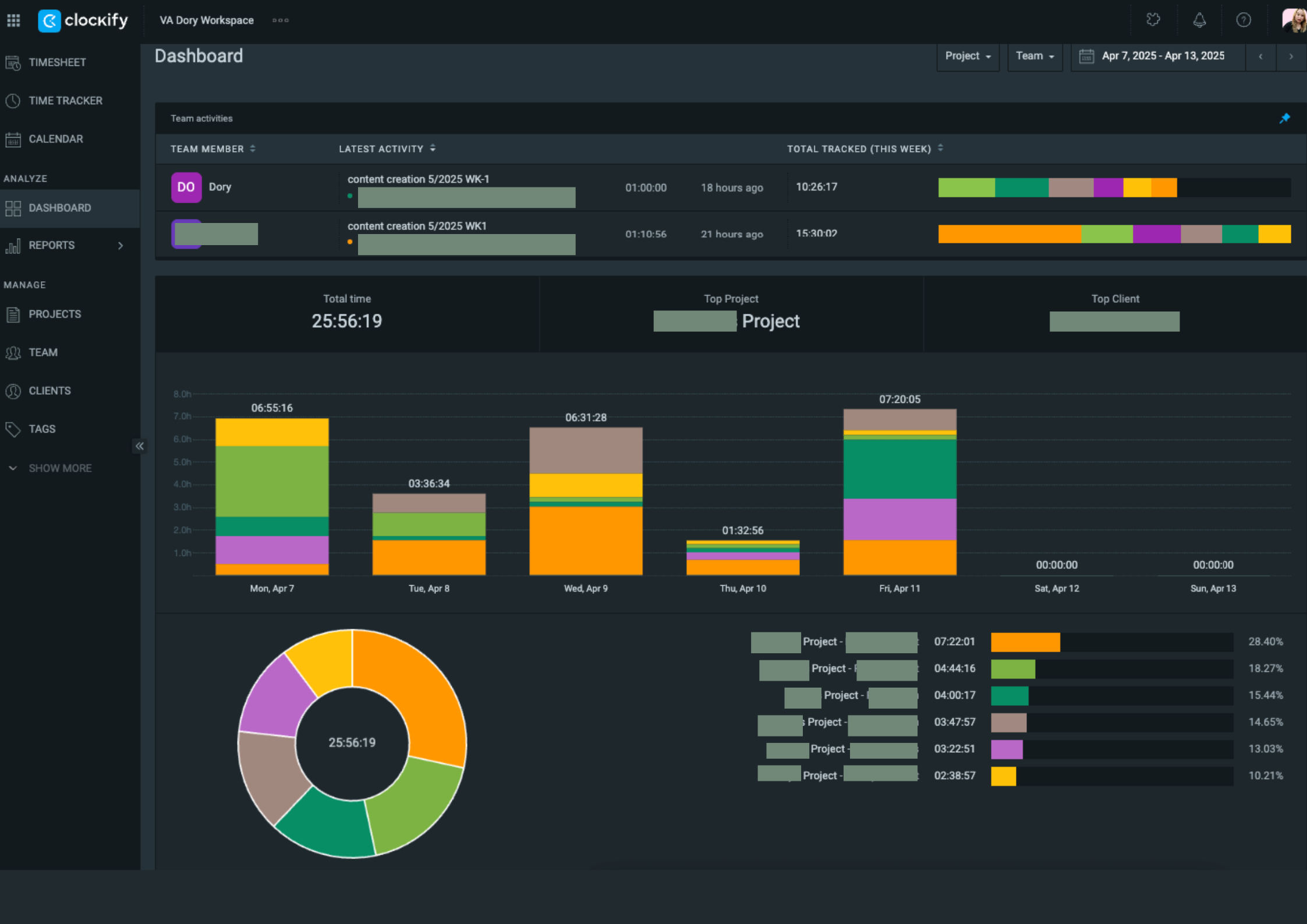The image size is (1307, 924).
Task: Collapse the sidebar with double chevron
Action: tap(140, 446)
